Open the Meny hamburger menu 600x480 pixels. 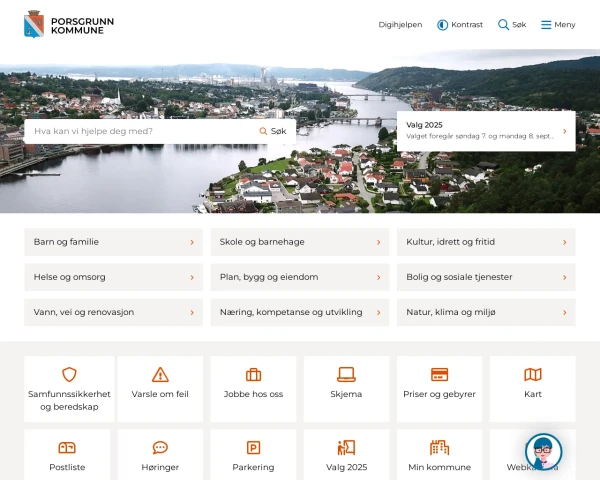click(x=558, y=25)
